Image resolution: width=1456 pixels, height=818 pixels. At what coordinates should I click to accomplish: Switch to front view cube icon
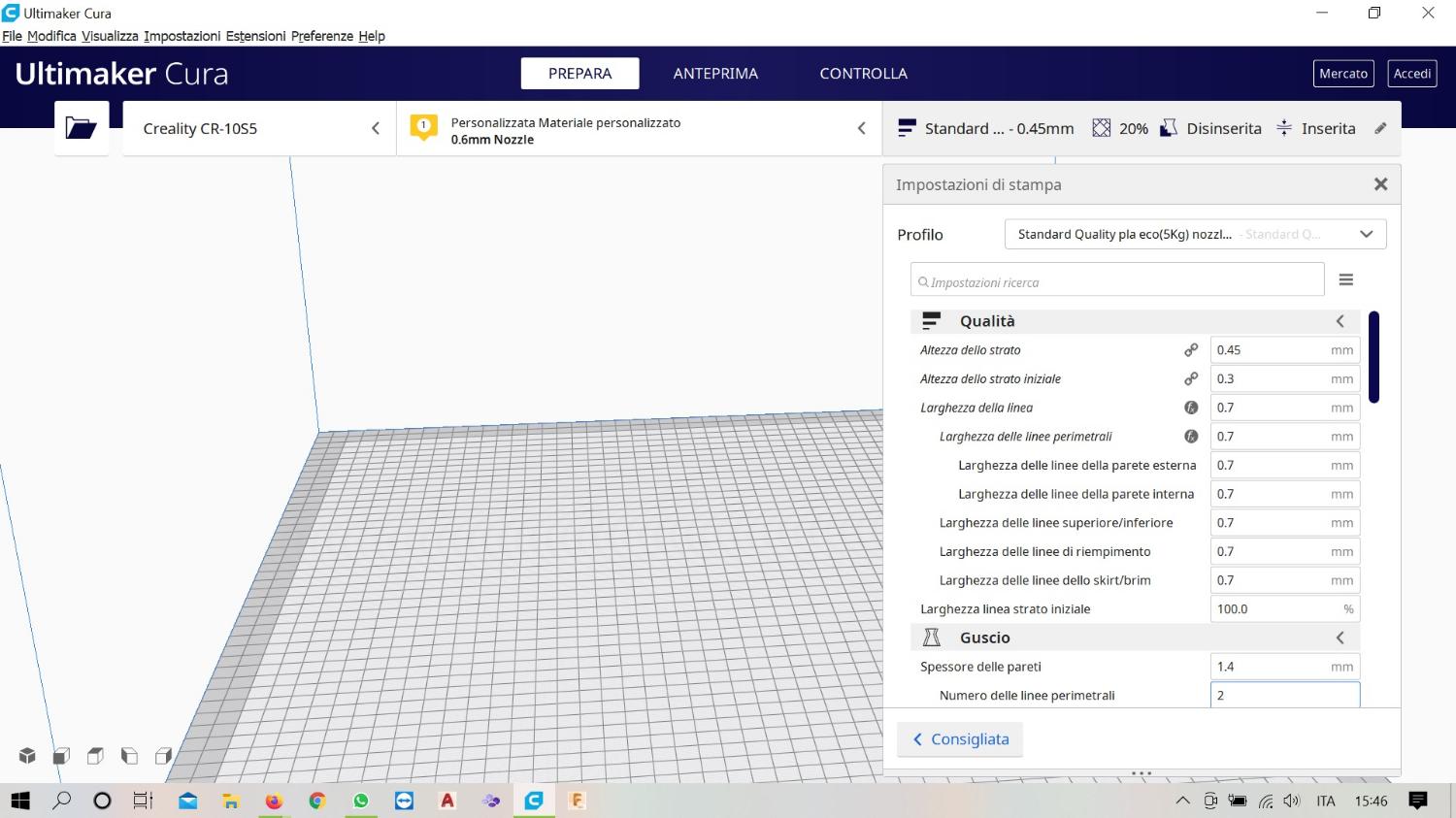point(61,756)
